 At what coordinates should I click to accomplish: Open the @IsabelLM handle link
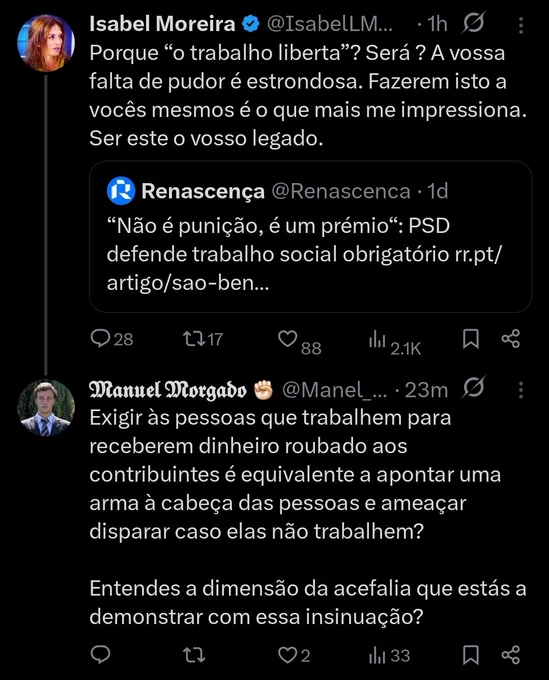click(330, 24)
